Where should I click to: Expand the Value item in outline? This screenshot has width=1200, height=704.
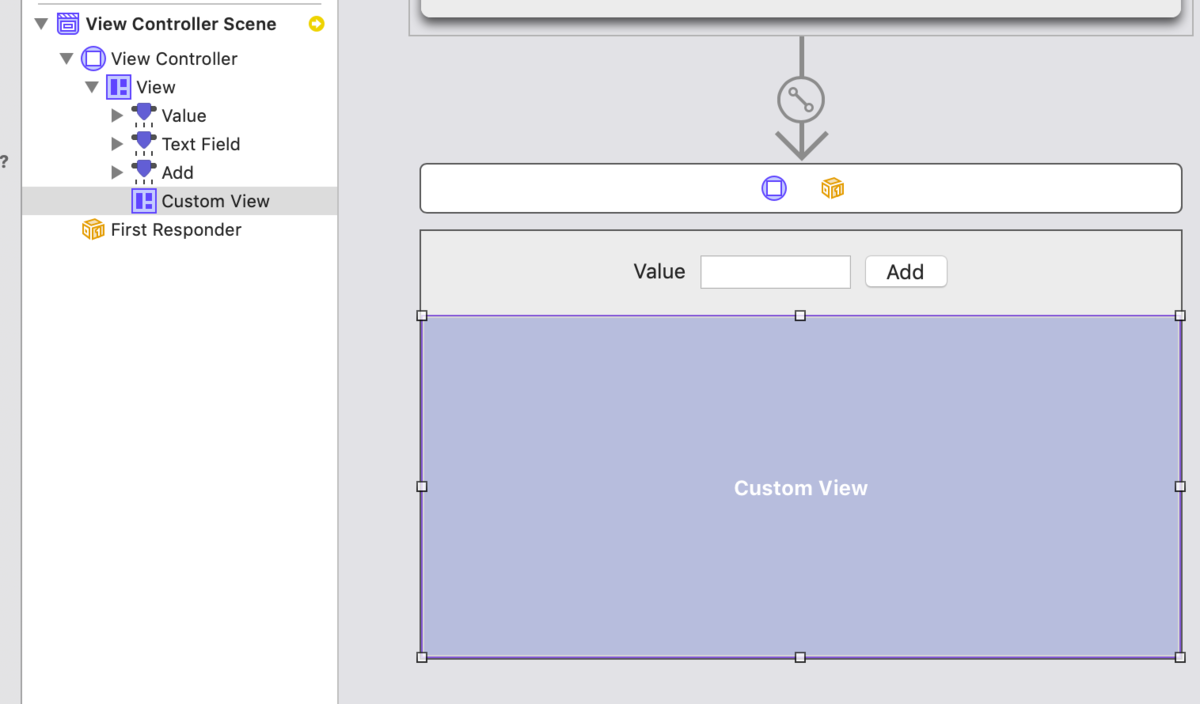(117, 116)
